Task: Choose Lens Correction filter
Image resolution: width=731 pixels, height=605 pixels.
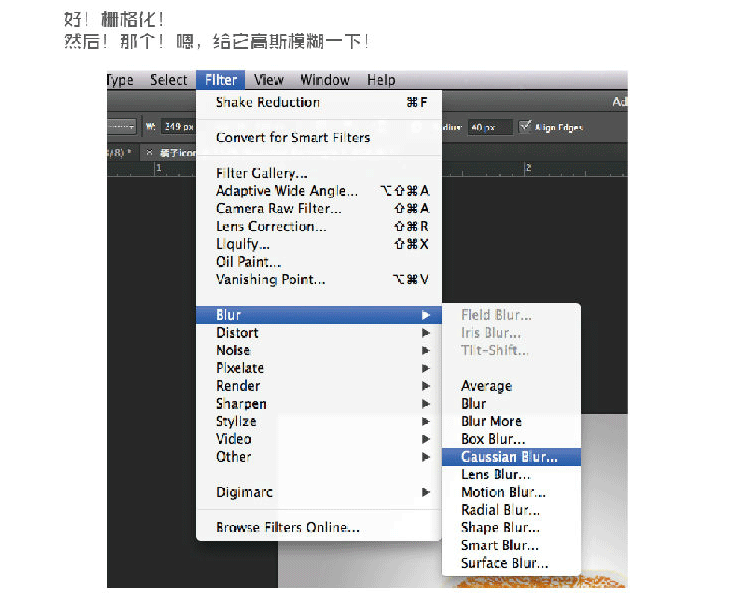Action: 319,226
